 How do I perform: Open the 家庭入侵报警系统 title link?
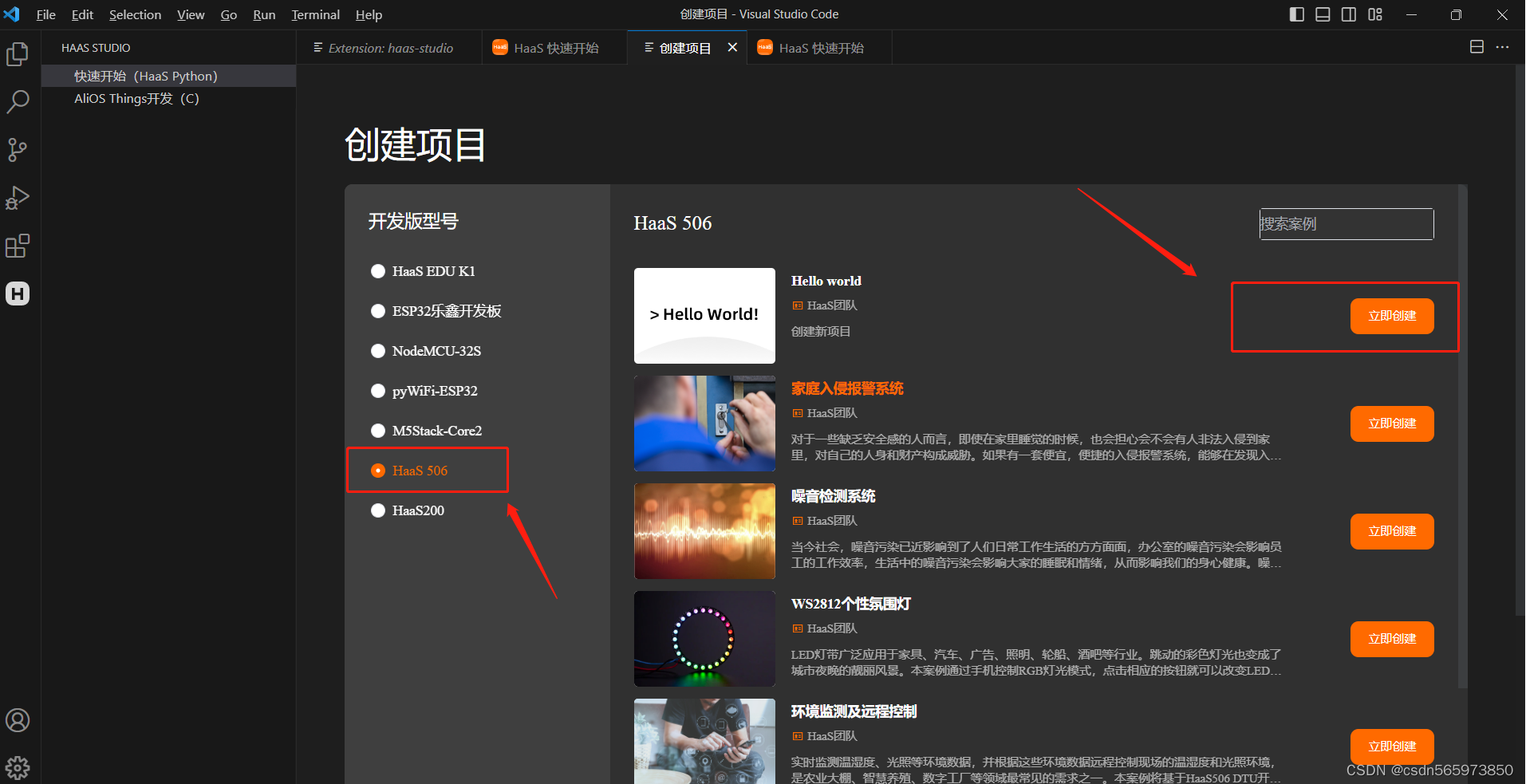click(x=847, y=388)
